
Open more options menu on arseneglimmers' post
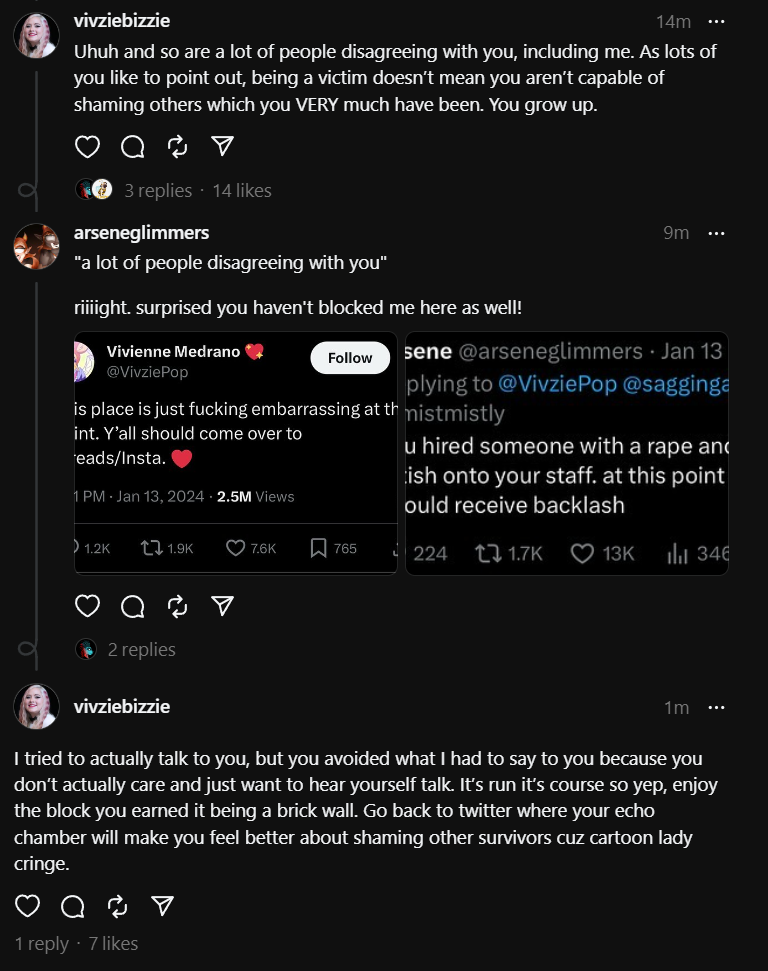click(716, 233)
